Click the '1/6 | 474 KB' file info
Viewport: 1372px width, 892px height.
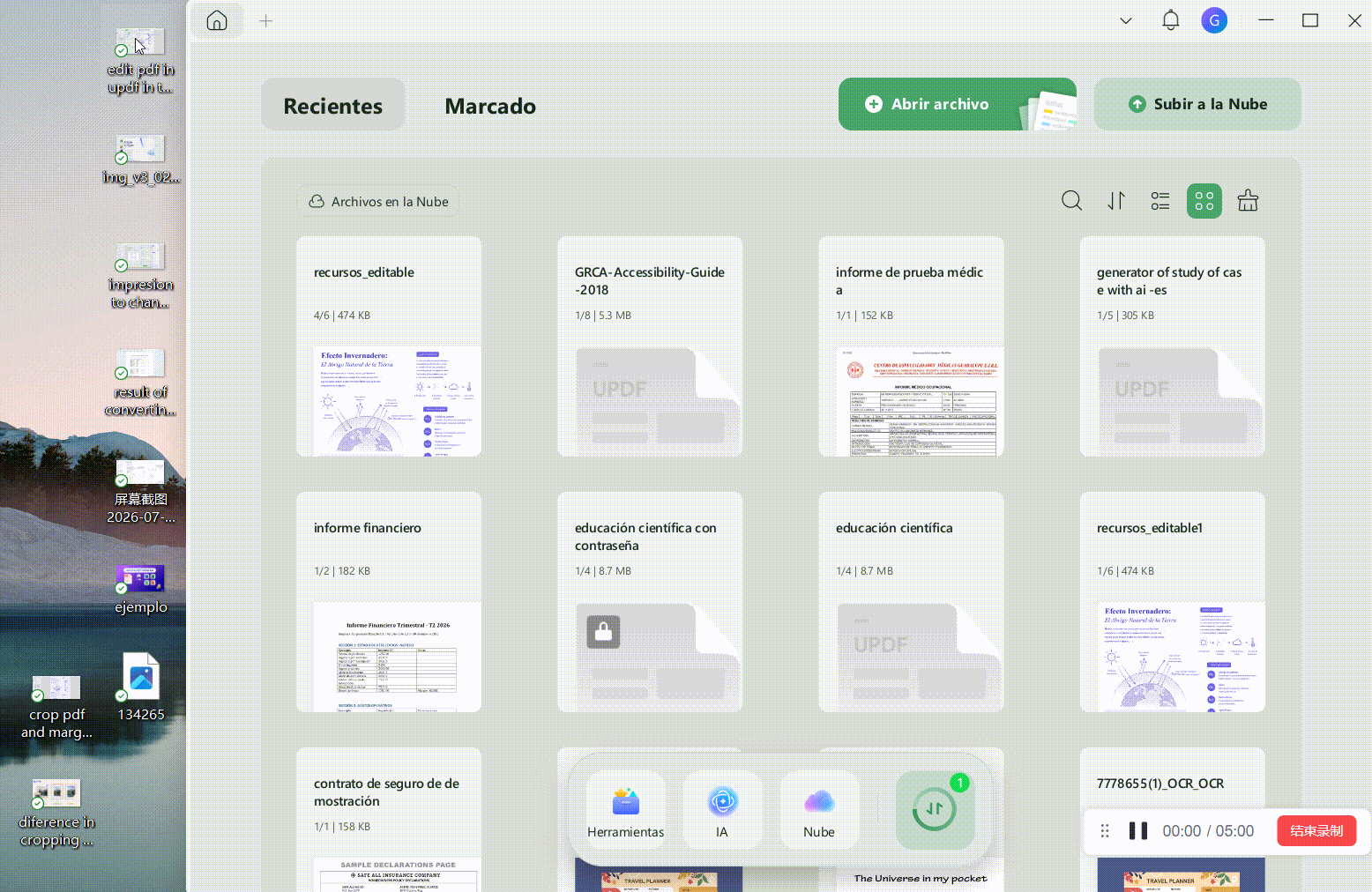coord(1125,571)
